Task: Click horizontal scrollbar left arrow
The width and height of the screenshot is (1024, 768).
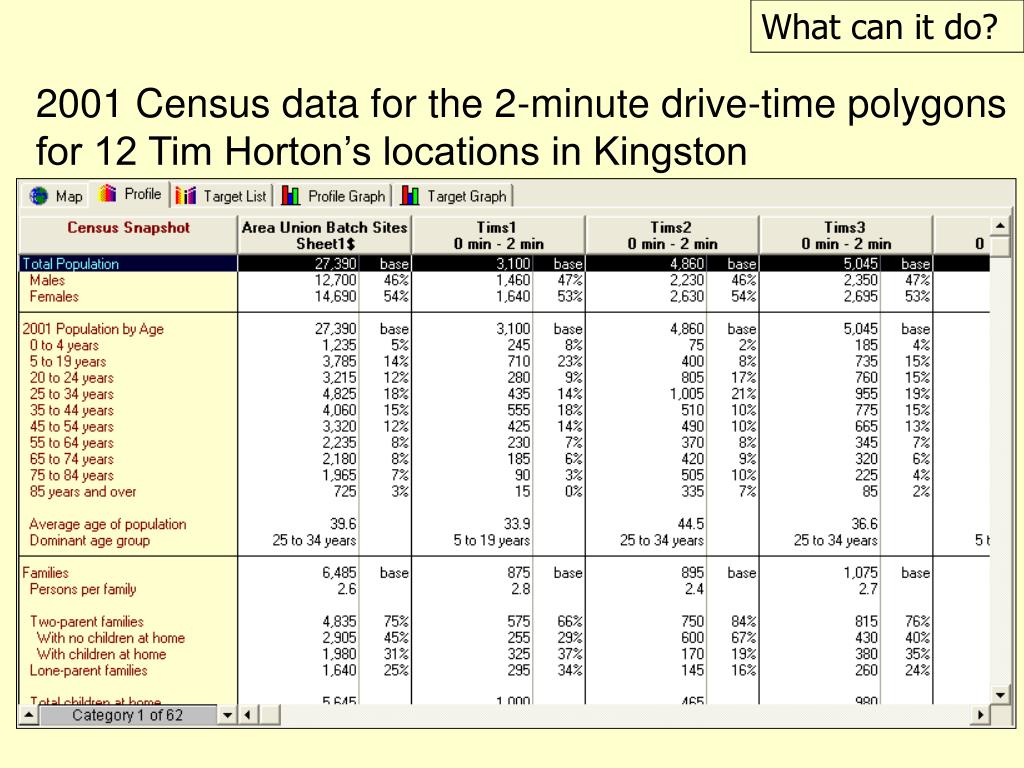Action: point(247,715)
